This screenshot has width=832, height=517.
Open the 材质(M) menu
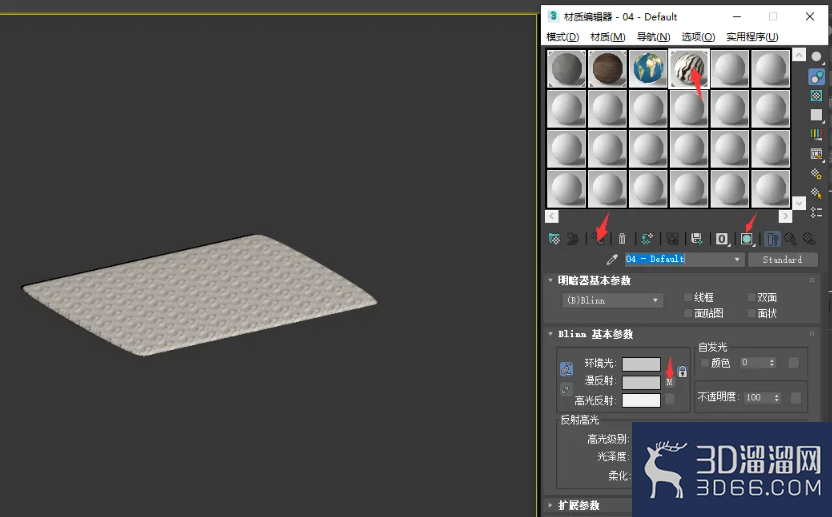608,37
